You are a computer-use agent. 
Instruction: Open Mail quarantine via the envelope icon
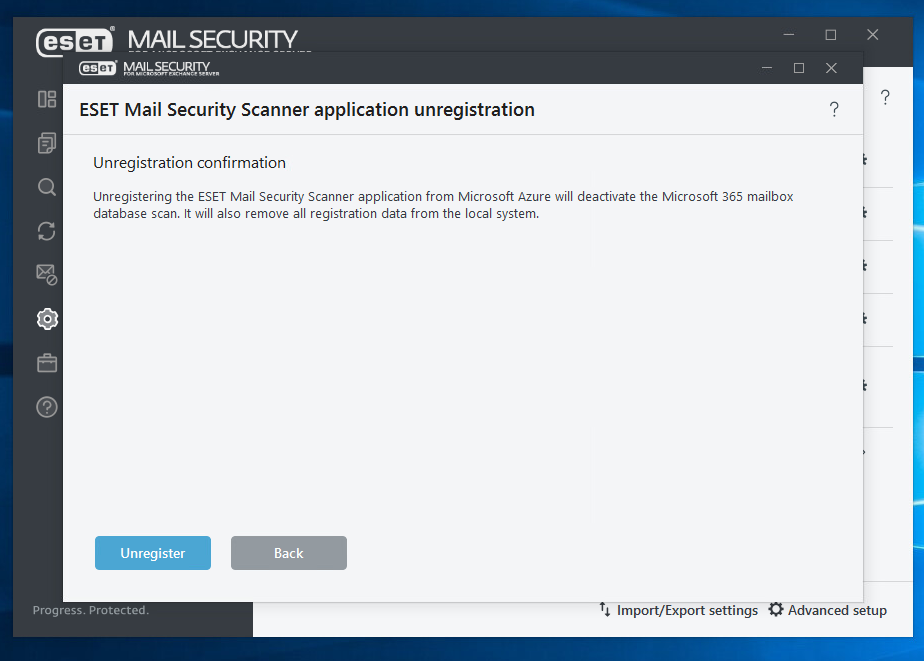point(46,275)
